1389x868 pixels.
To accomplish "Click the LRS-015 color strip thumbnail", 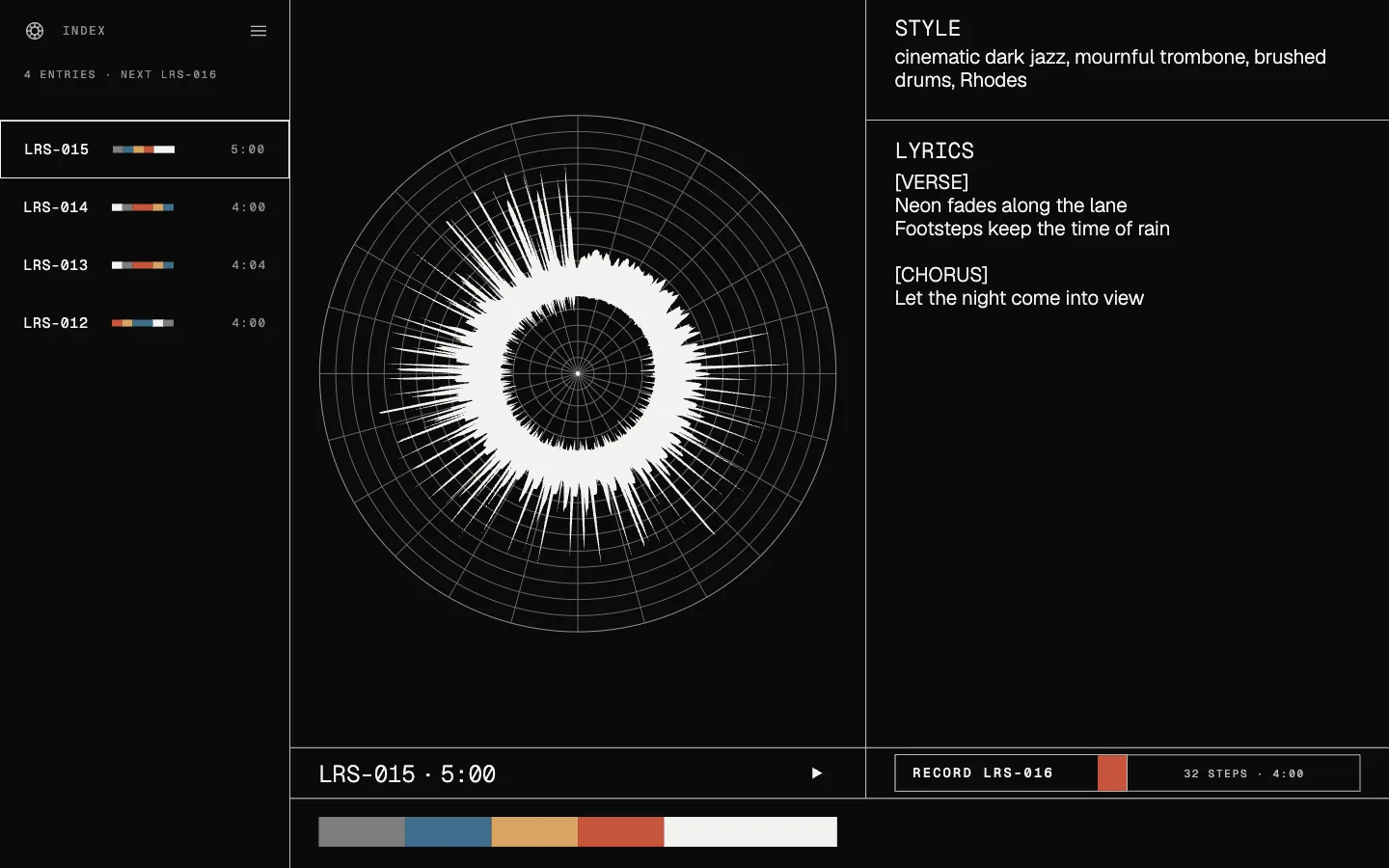I will [x=144, y=149].
